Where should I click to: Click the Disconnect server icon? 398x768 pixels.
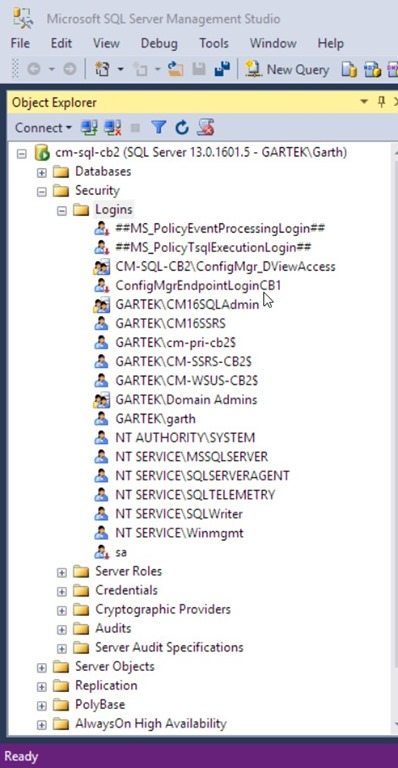click(x=113, y=128)
